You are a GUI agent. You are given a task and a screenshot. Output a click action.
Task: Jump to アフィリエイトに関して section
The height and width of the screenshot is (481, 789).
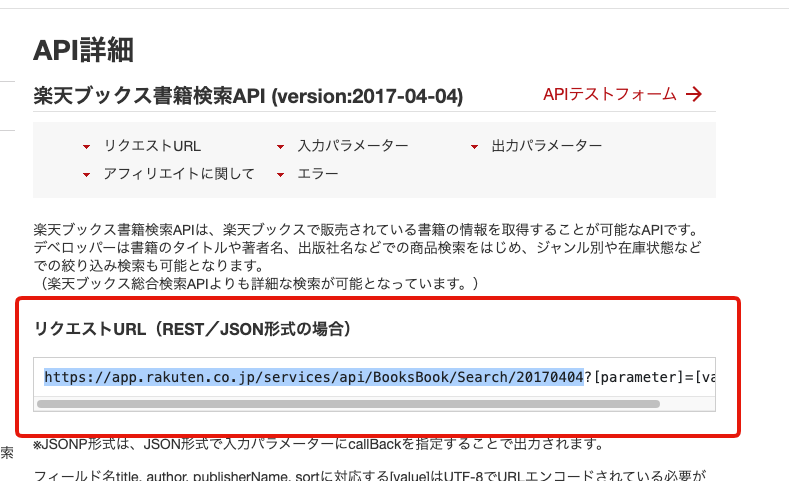pos(179,174)
